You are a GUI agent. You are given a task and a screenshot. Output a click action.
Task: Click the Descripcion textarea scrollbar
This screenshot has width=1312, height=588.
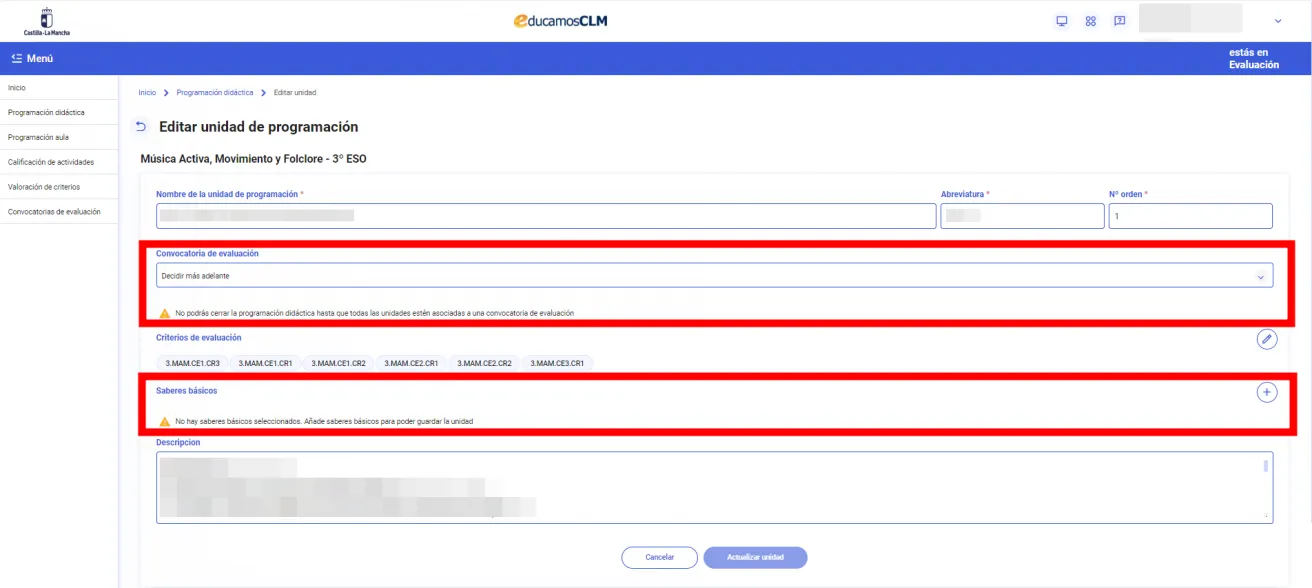(x=1266, y=468)
